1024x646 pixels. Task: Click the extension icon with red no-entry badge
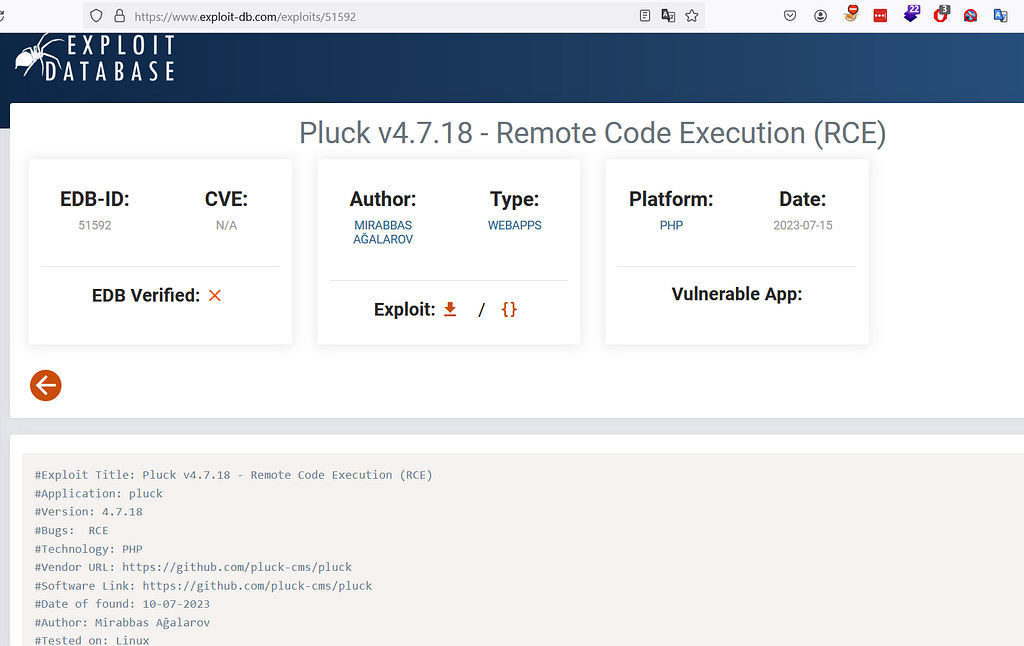coord(851,14)
